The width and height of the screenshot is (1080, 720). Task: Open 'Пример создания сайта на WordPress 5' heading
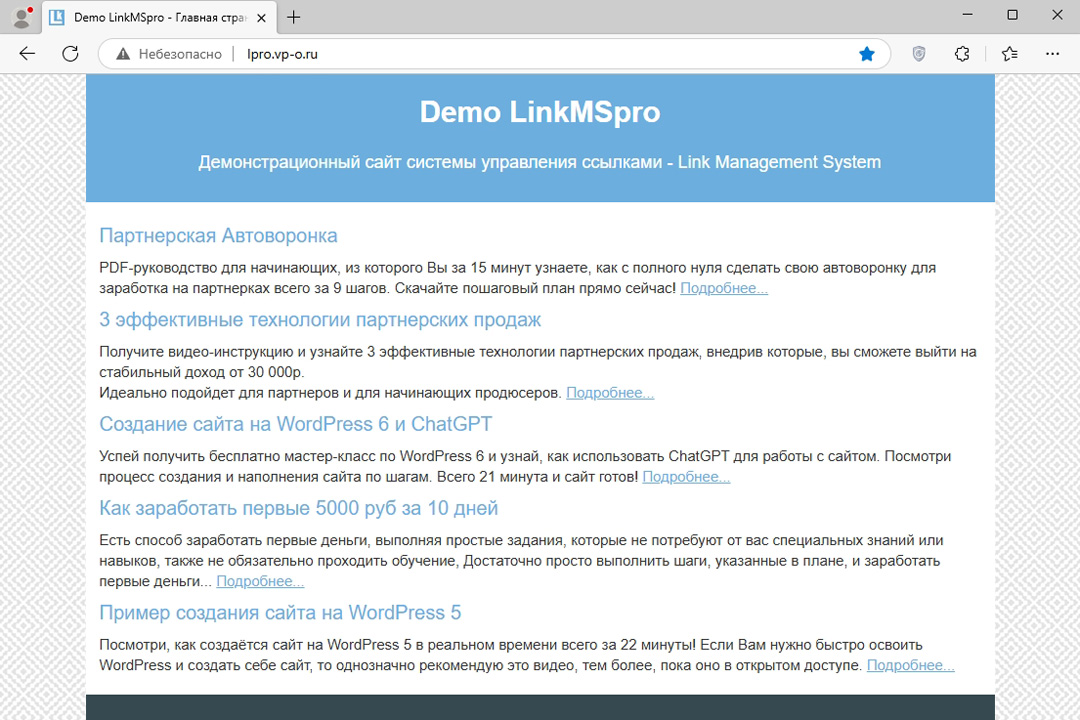coord(280,613)
